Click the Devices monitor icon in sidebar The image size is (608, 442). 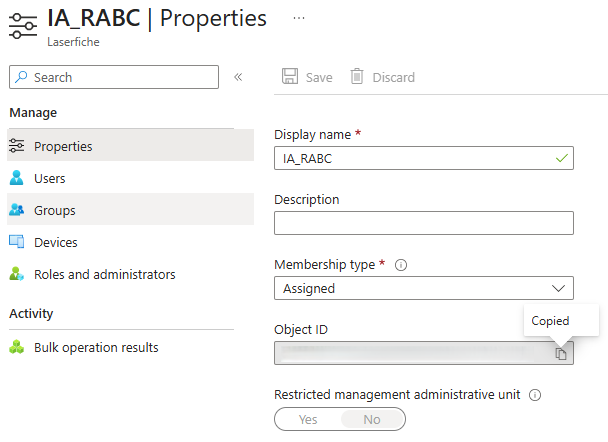(16, 242)
